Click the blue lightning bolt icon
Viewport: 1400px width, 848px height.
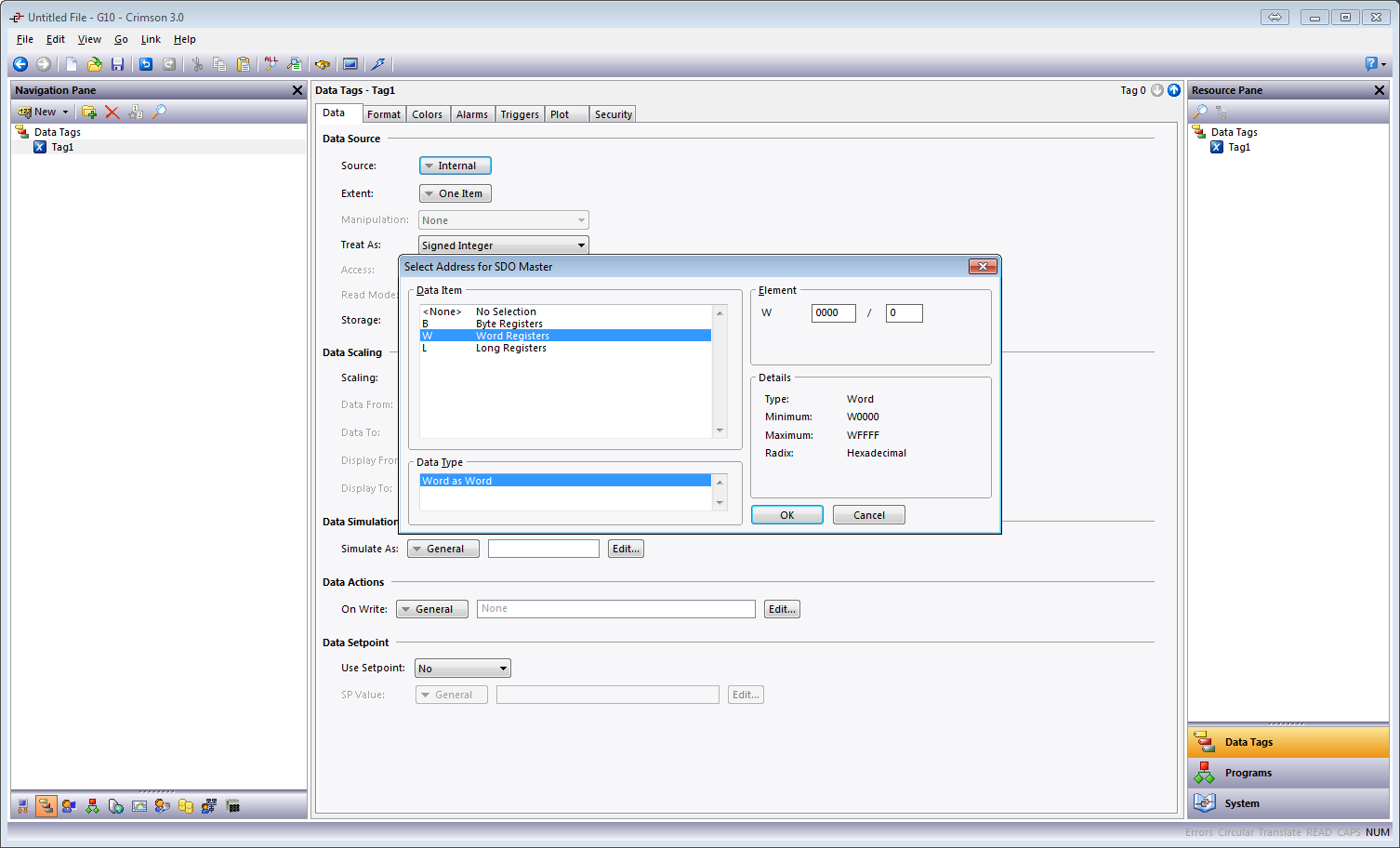click(x=377, y=64)
